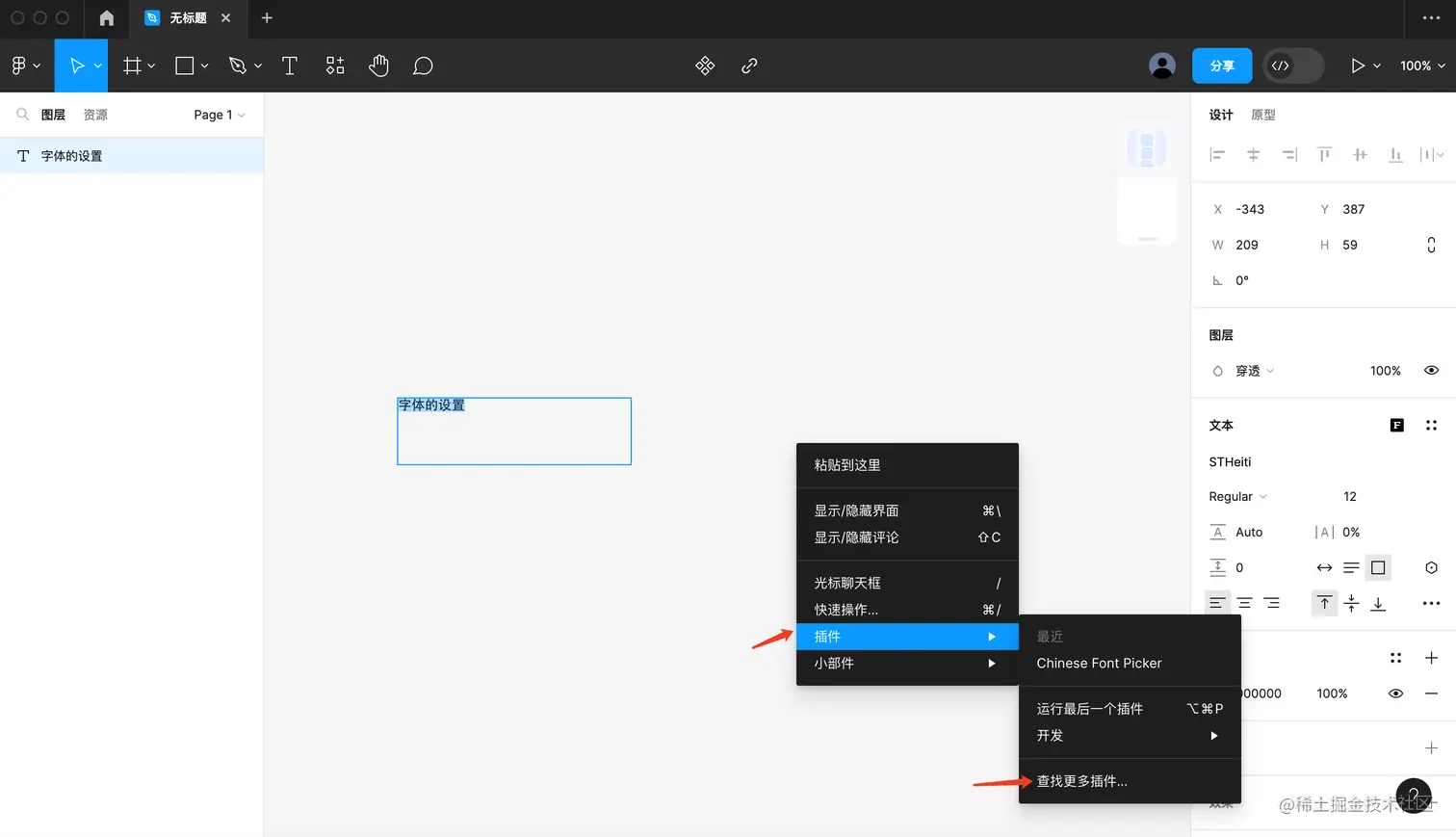Image resolution: width=1456 pixels, height=837 pixels.
Task: Expand the Frame tool dropdown arrow
Action: (151, 66)
